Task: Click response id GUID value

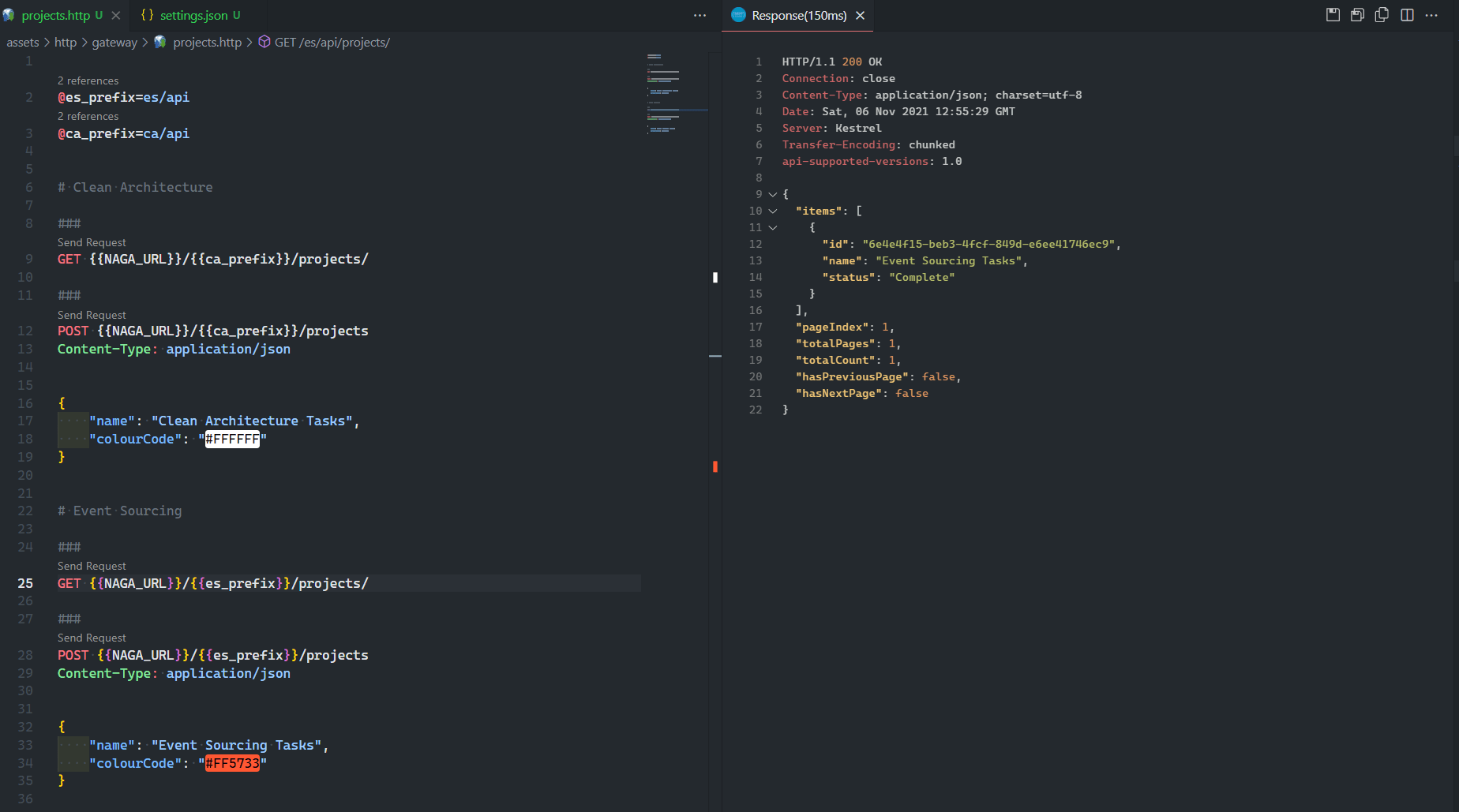Action: (988, 244)
